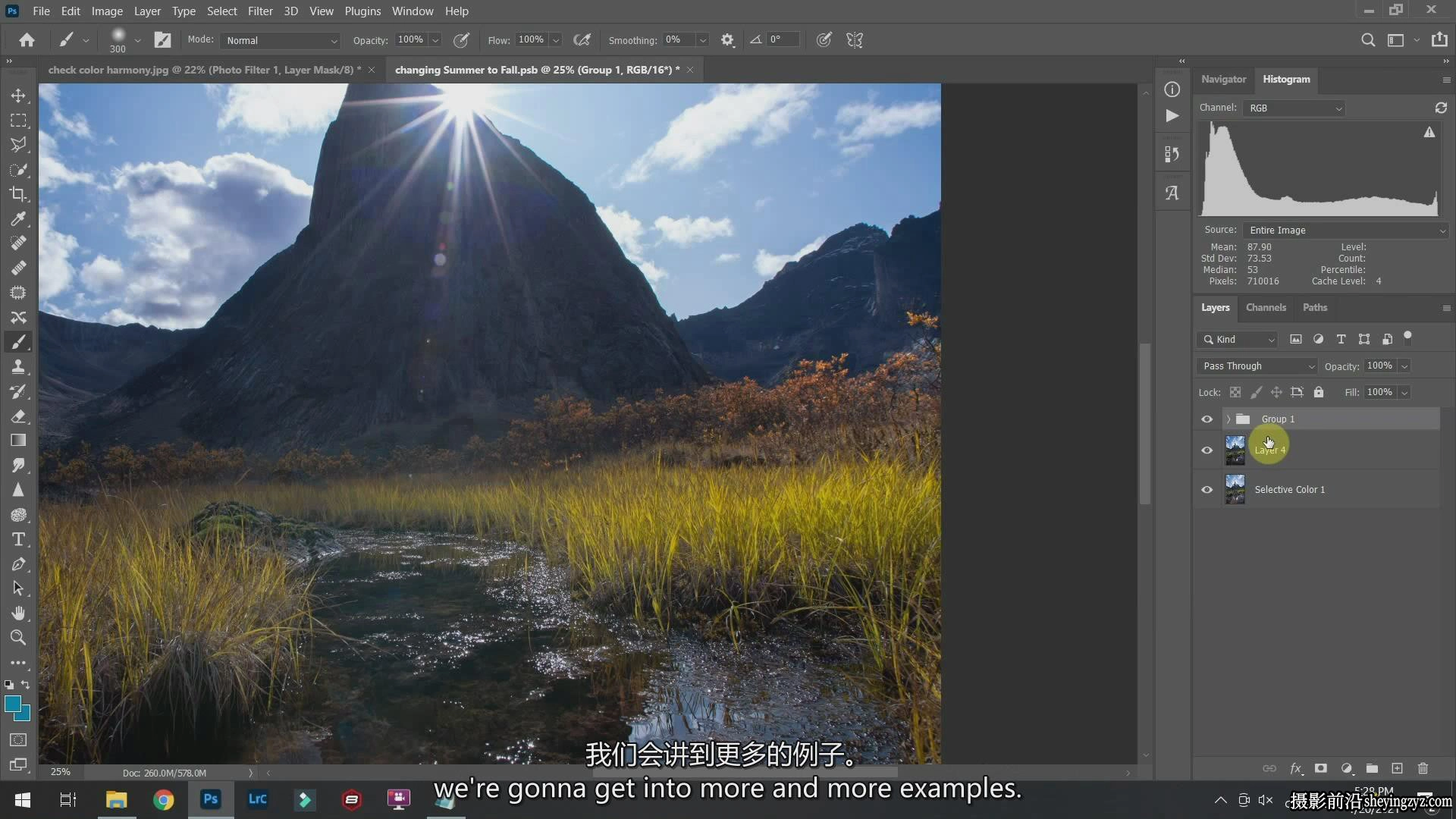Screen dimensions: 1456x819
Task: Toggle airbrush-style build-up
Action: click(x=582, y=40)
